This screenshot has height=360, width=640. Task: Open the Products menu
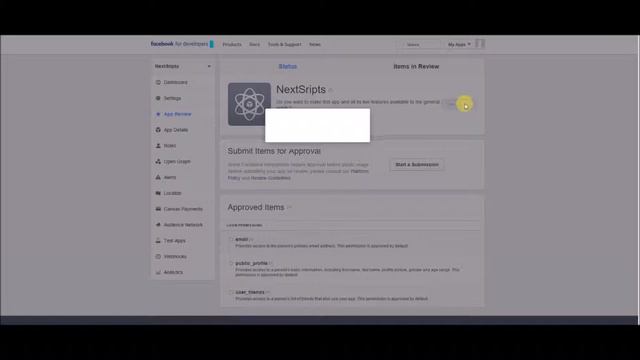click(232, 44)
